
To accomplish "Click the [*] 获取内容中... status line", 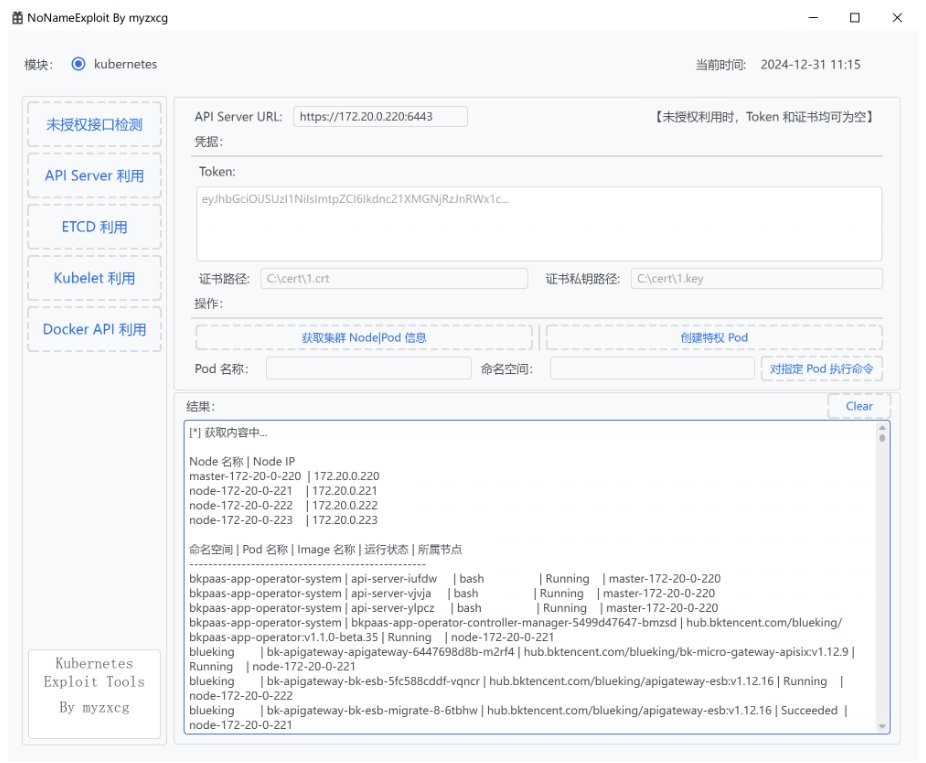I will (228, 432).
